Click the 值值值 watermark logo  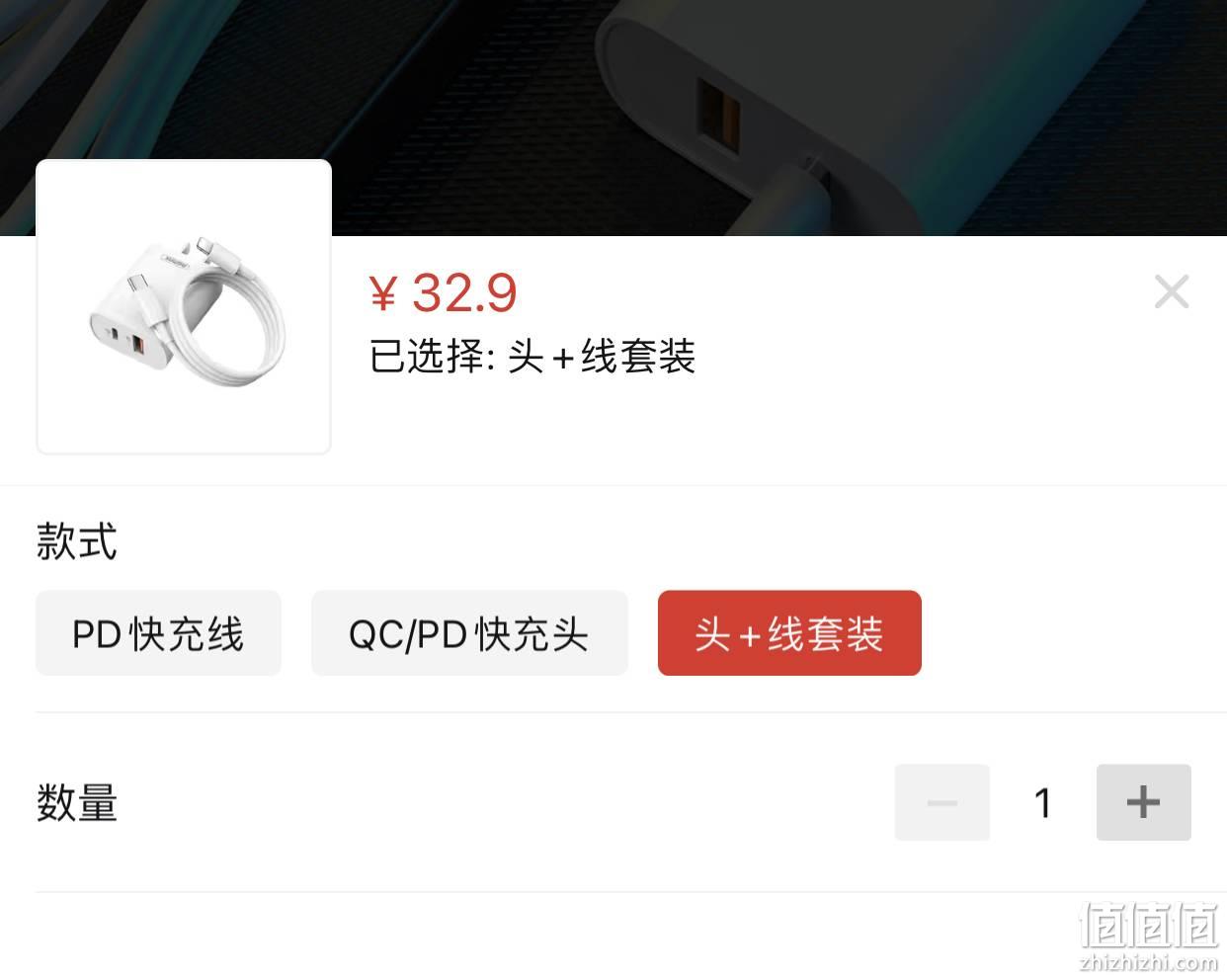coord(1149,925)
